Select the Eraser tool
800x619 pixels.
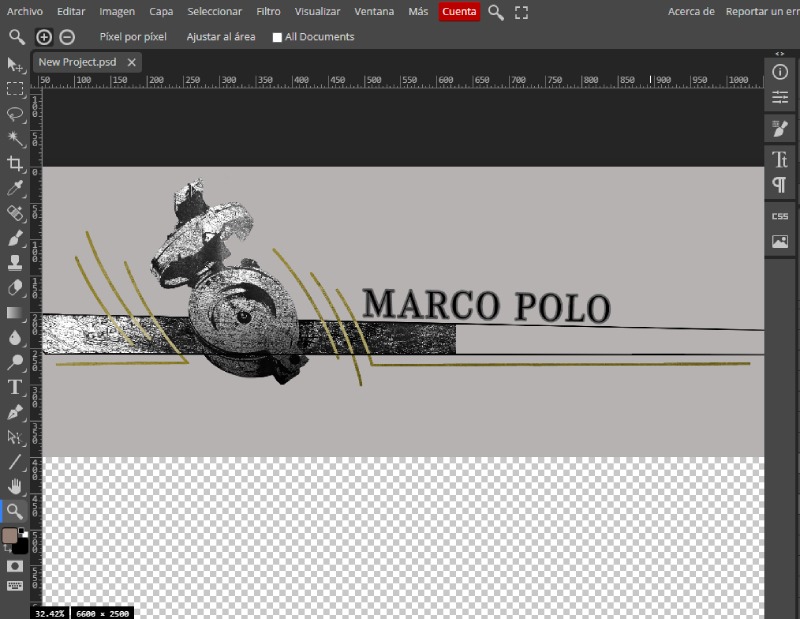click(15, 288)
